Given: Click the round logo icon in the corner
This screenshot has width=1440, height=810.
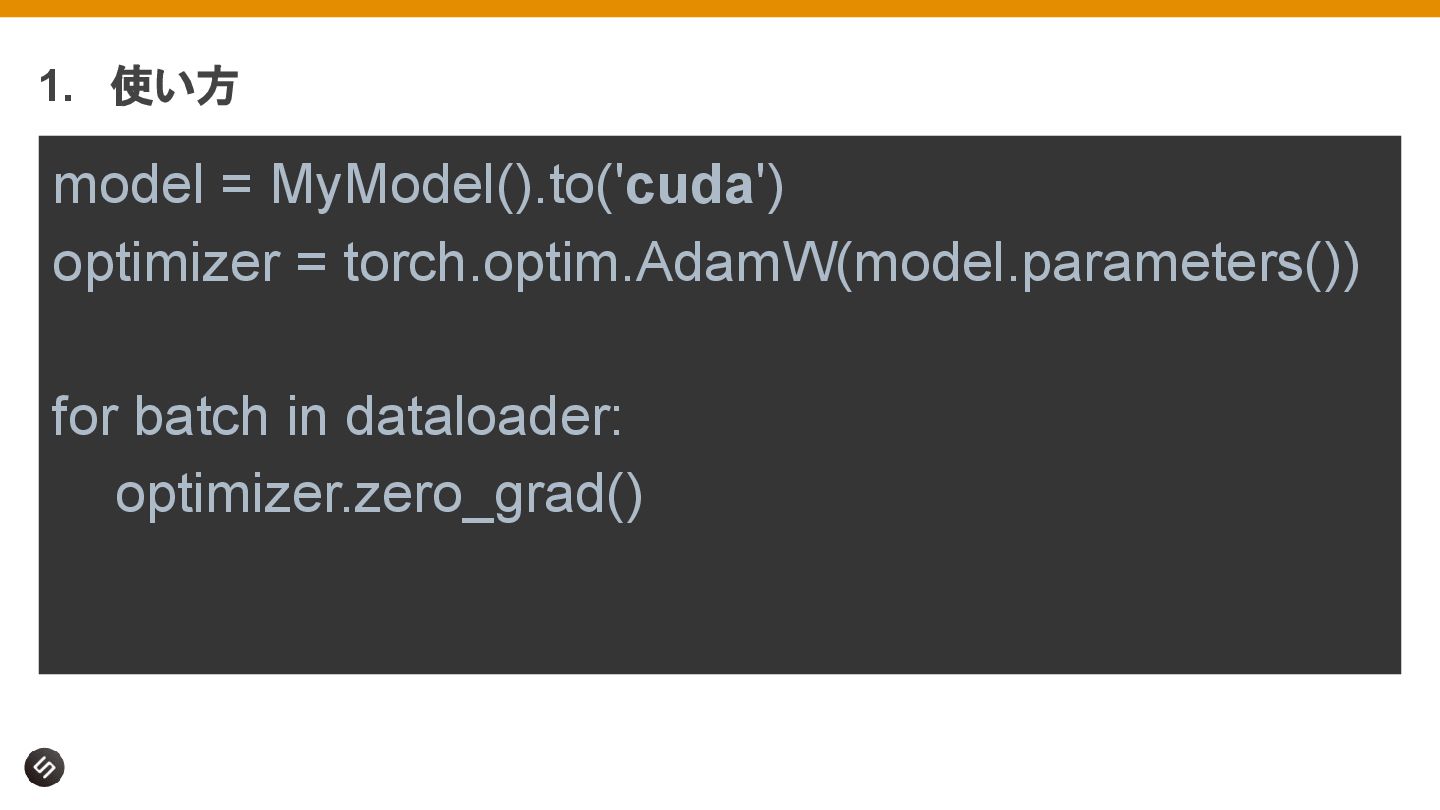Looking at the screenshot, I should (x=44, y=767).
